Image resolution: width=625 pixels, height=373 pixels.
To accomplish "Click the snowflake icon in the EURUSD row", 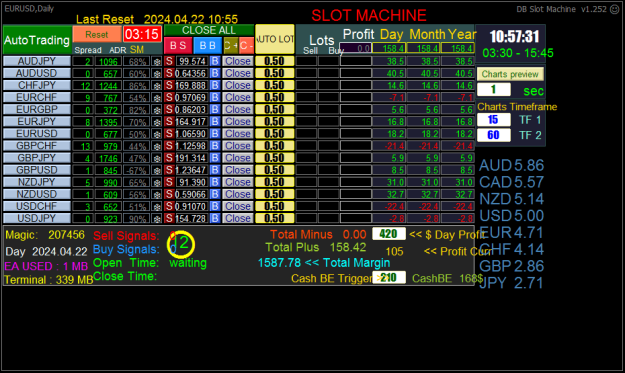I will [x=157, y=134].
